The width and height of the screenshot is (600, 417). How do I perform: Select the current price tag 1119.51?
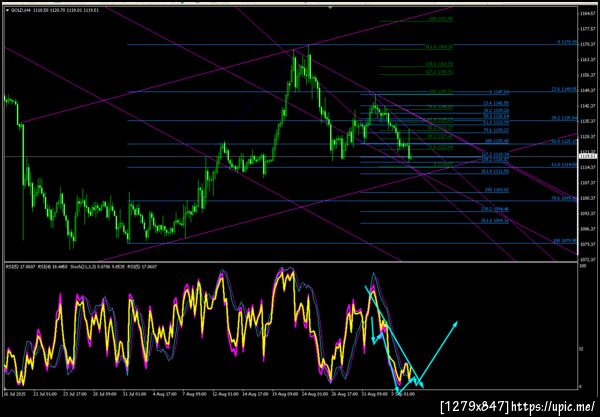click(x=587, y=156)
